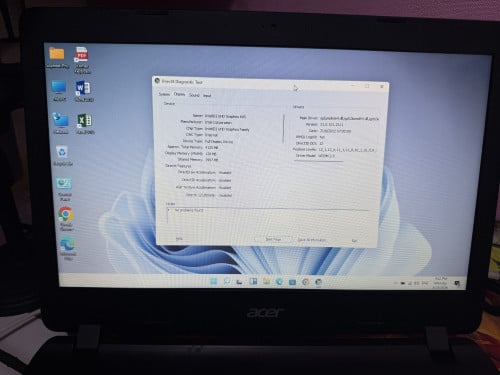Click the Help button
The height and width of the screenshot is (375, 500).
(x=179, y=239)
